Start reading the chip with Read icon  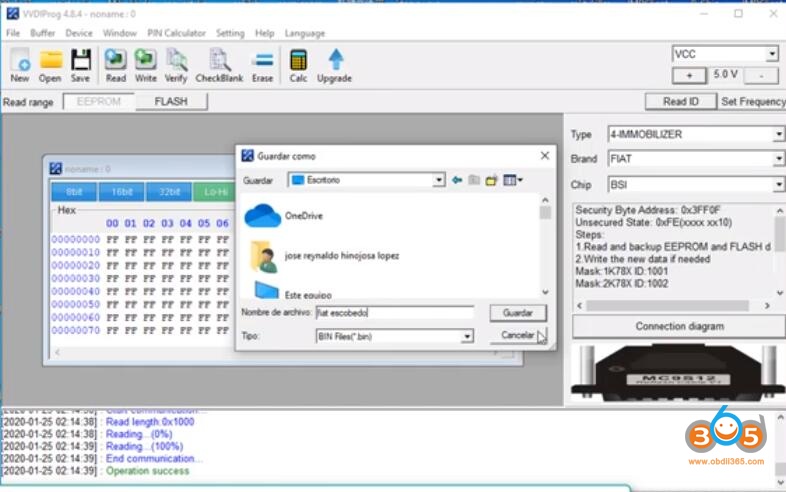point(115,65)
